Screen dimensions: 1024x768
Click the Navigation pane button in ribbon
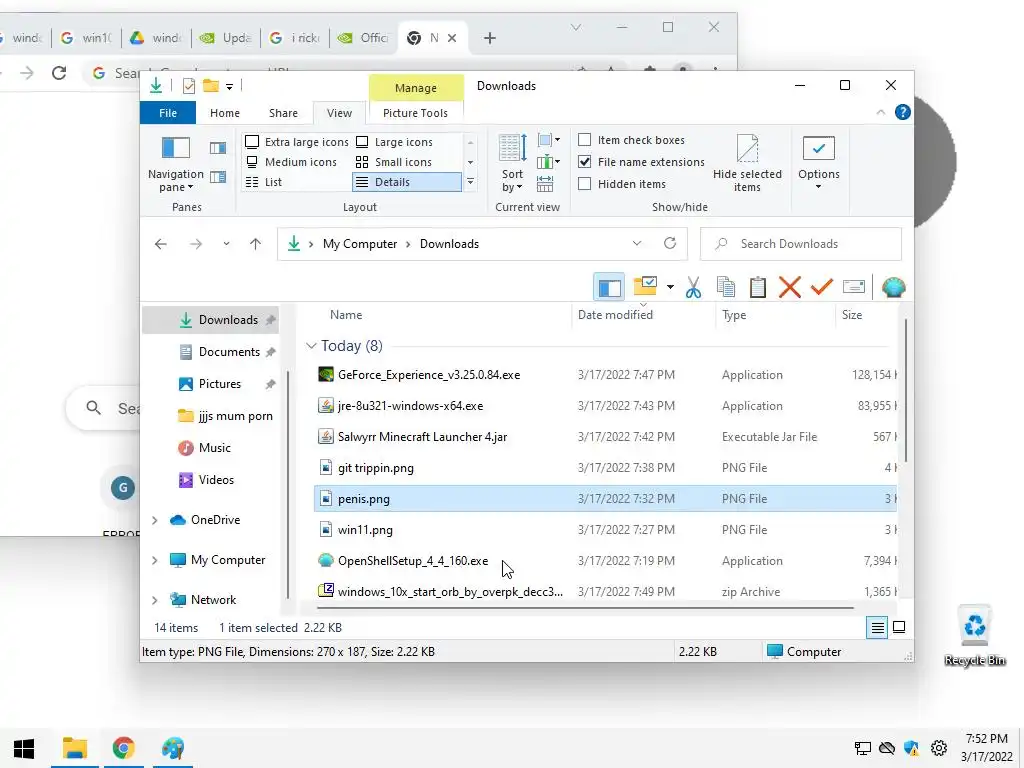[x=176, y=163]
